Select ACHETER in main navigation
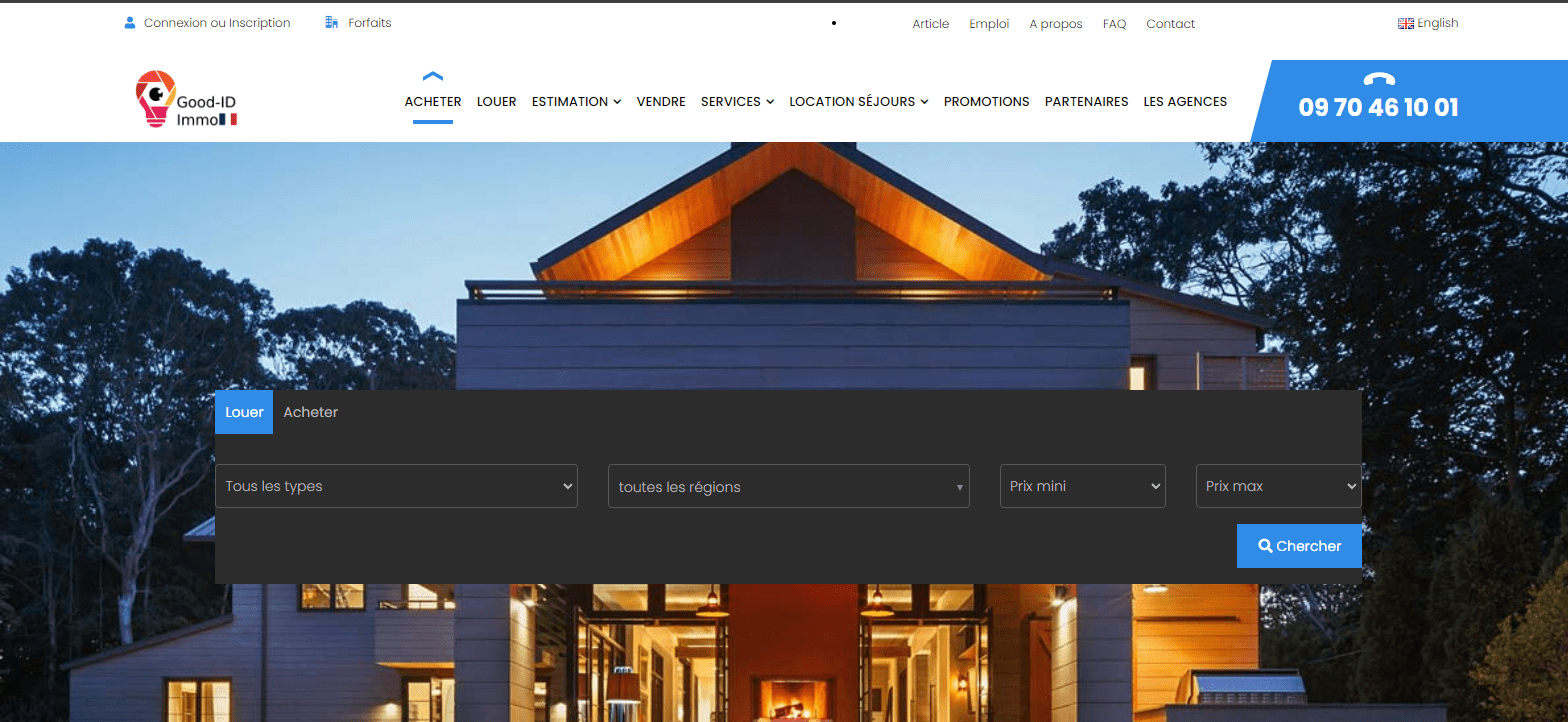Viewport: 1568px width, 722px height. coord(433,101)
